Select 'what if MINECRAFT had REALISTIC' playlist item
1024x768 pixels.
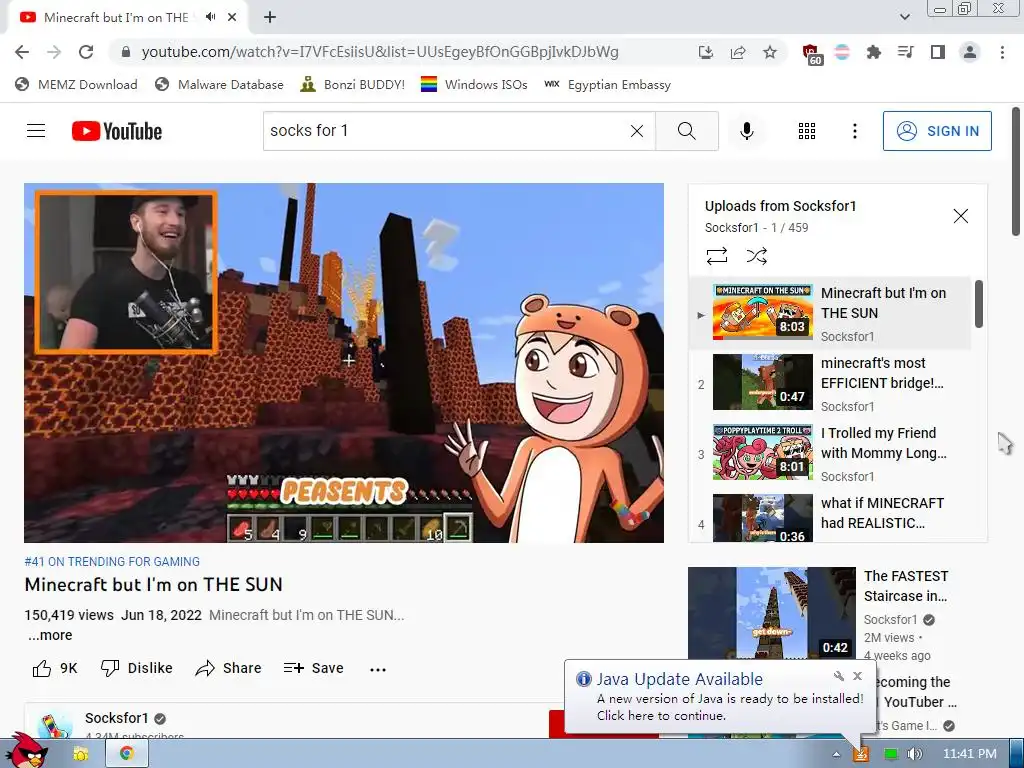pos(829,517)
